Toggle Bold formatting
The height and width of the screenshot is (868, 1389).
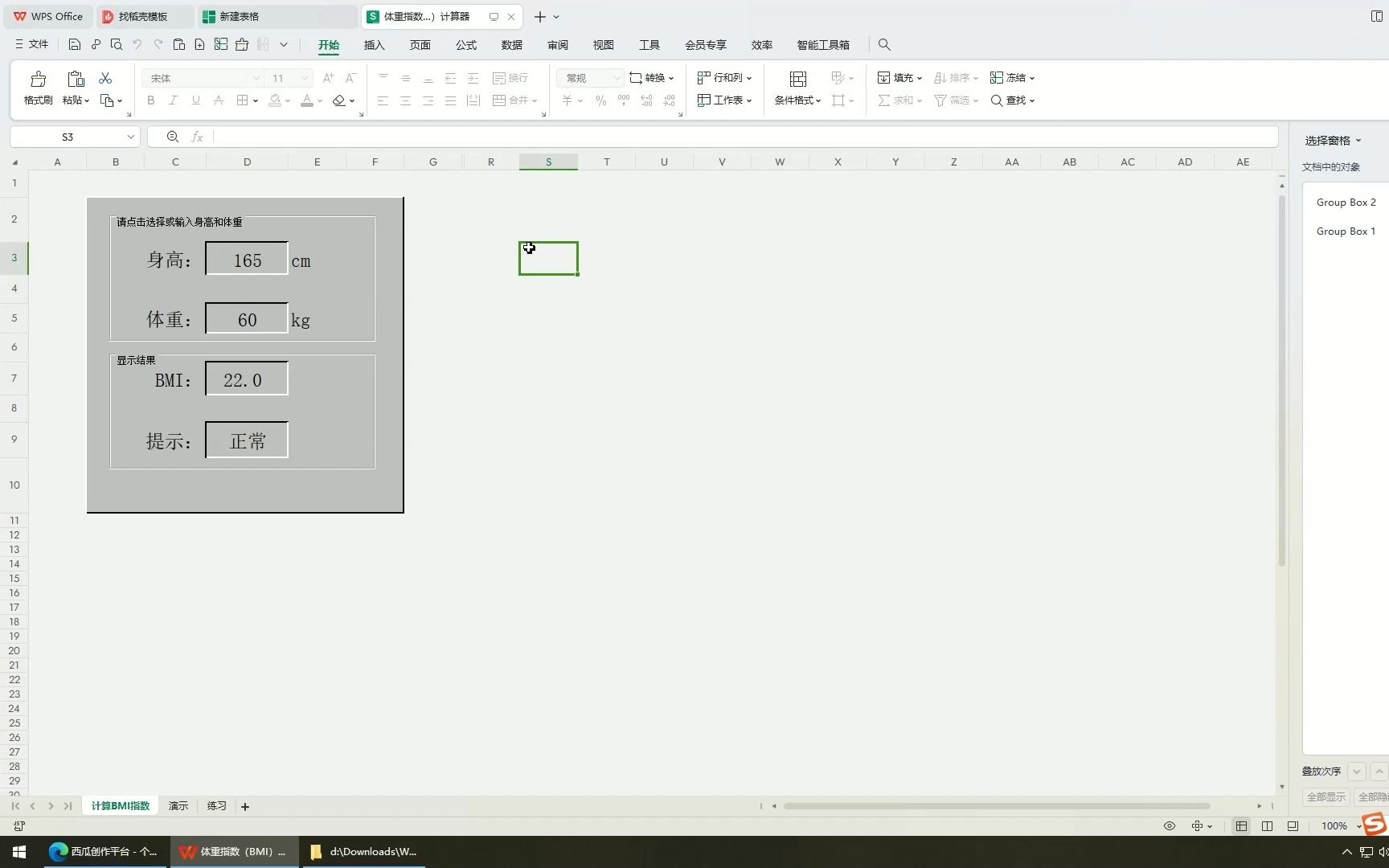tap(151, 100)
